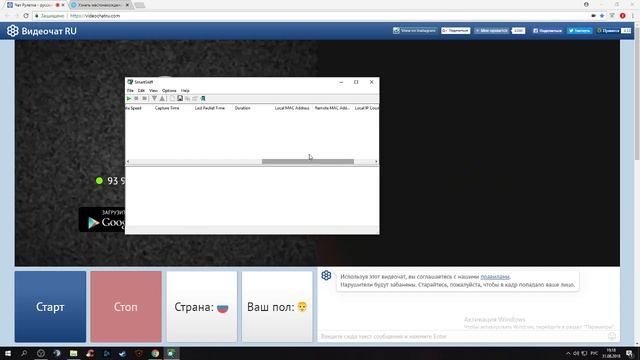Viewport: 640px width, 360px height.
Task: Click the Facebook like button in header
Action: pos(491,31)
